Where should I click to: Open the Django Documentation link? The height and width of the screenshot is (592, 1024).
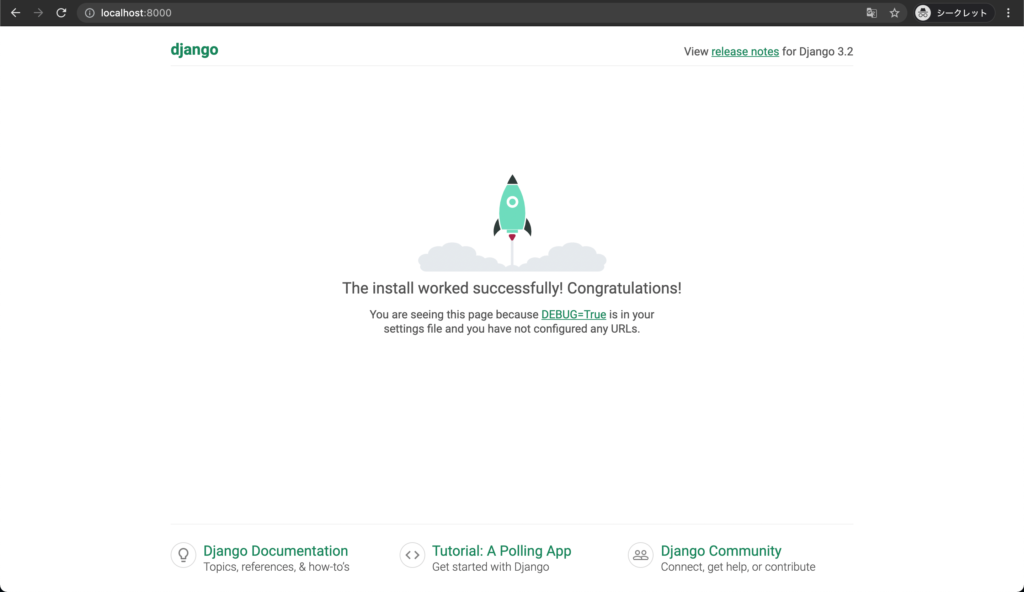[276, 551]
